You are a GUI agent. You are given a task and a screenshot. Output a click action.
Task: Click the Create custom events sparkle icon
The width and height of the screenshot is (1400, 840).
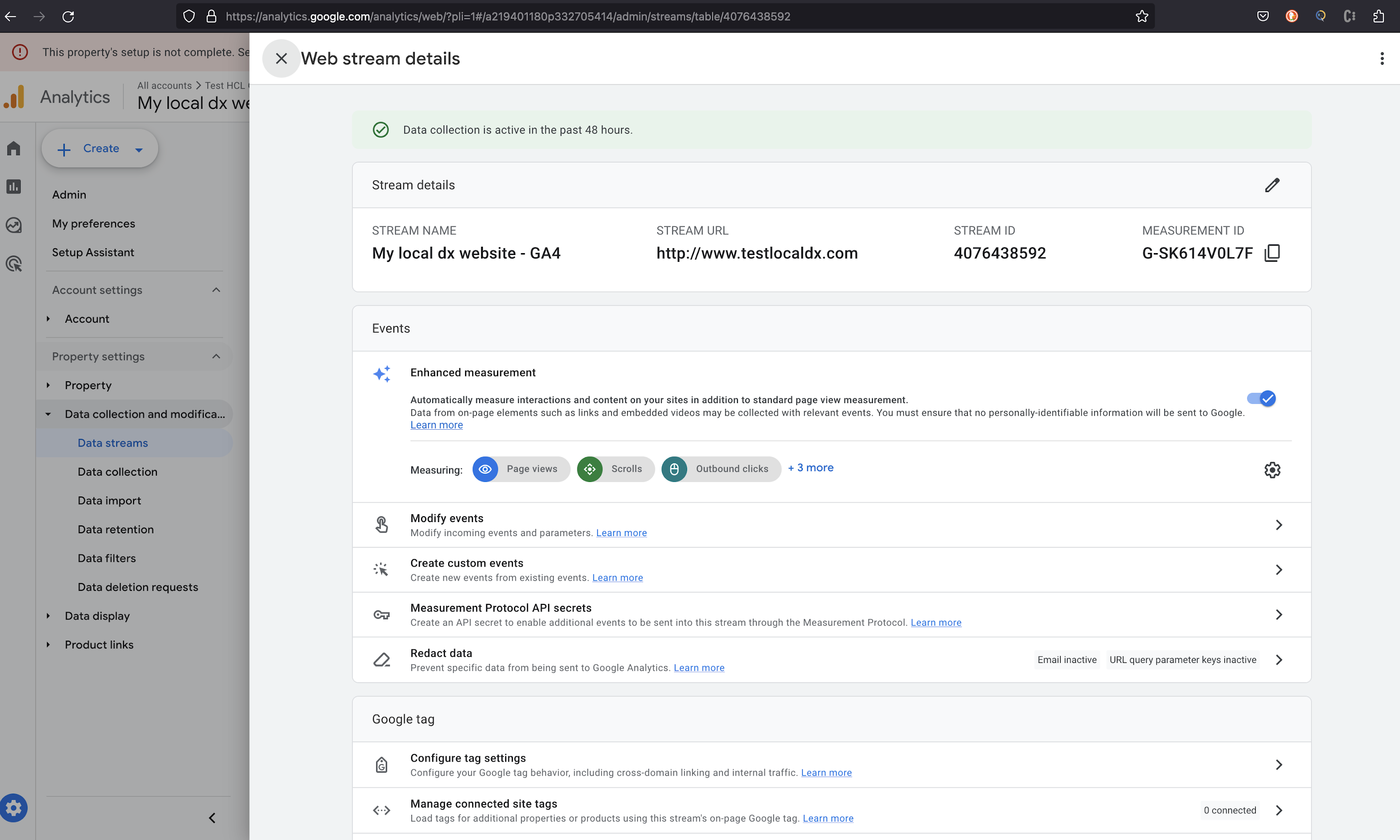(380, 570)
